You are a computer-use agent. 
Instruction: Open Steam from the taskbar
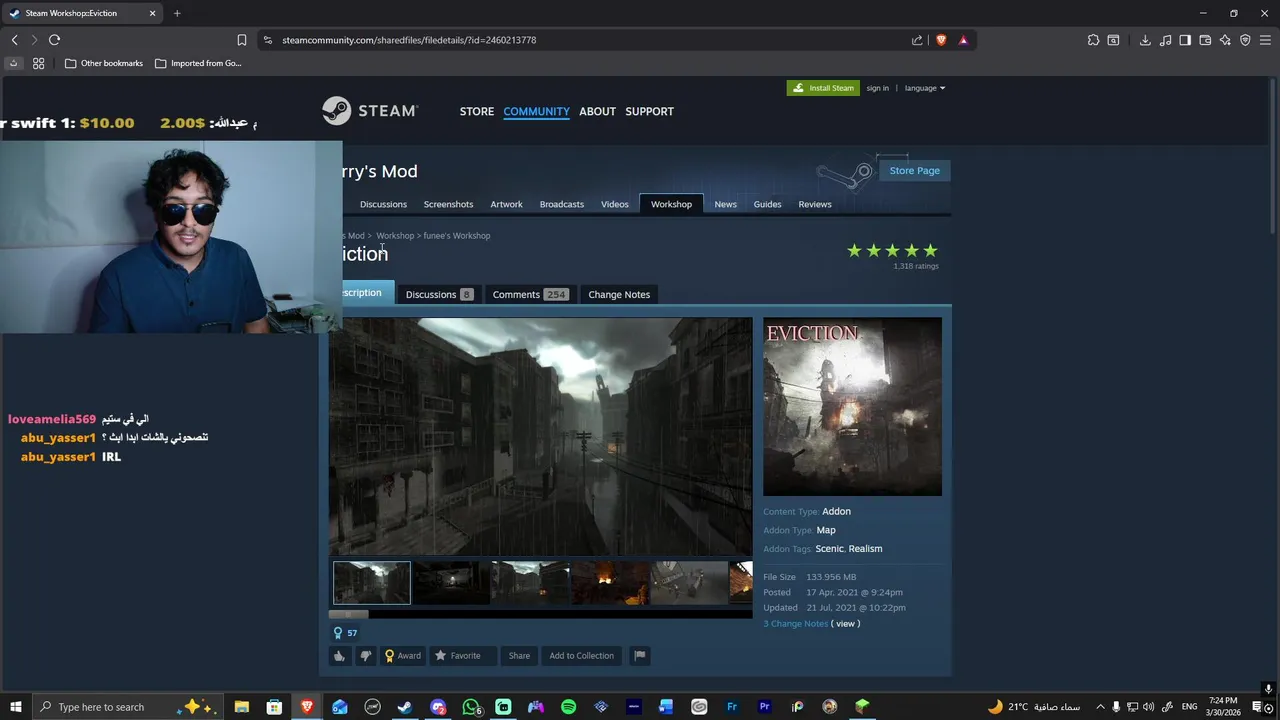point(405,707)
